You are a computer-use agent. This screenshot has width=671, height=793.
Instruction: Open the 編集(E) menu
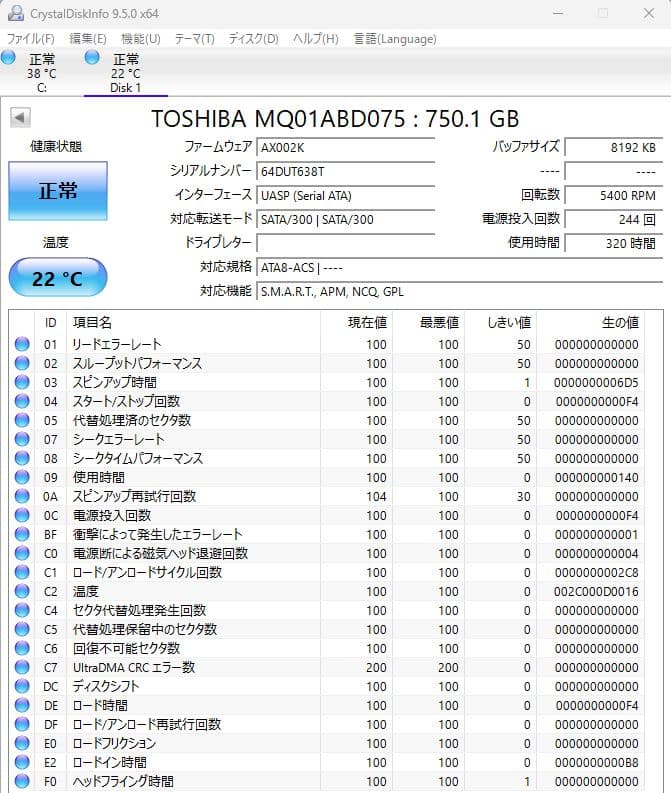[x=87, y=39]
